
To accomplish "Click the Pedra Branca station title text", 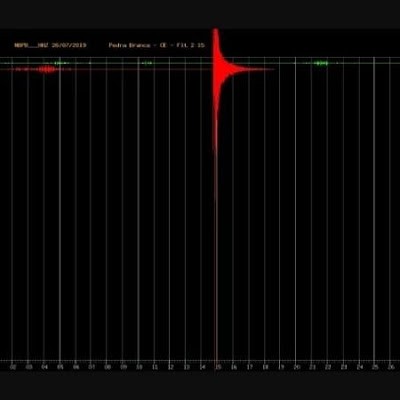I will 157,45.
